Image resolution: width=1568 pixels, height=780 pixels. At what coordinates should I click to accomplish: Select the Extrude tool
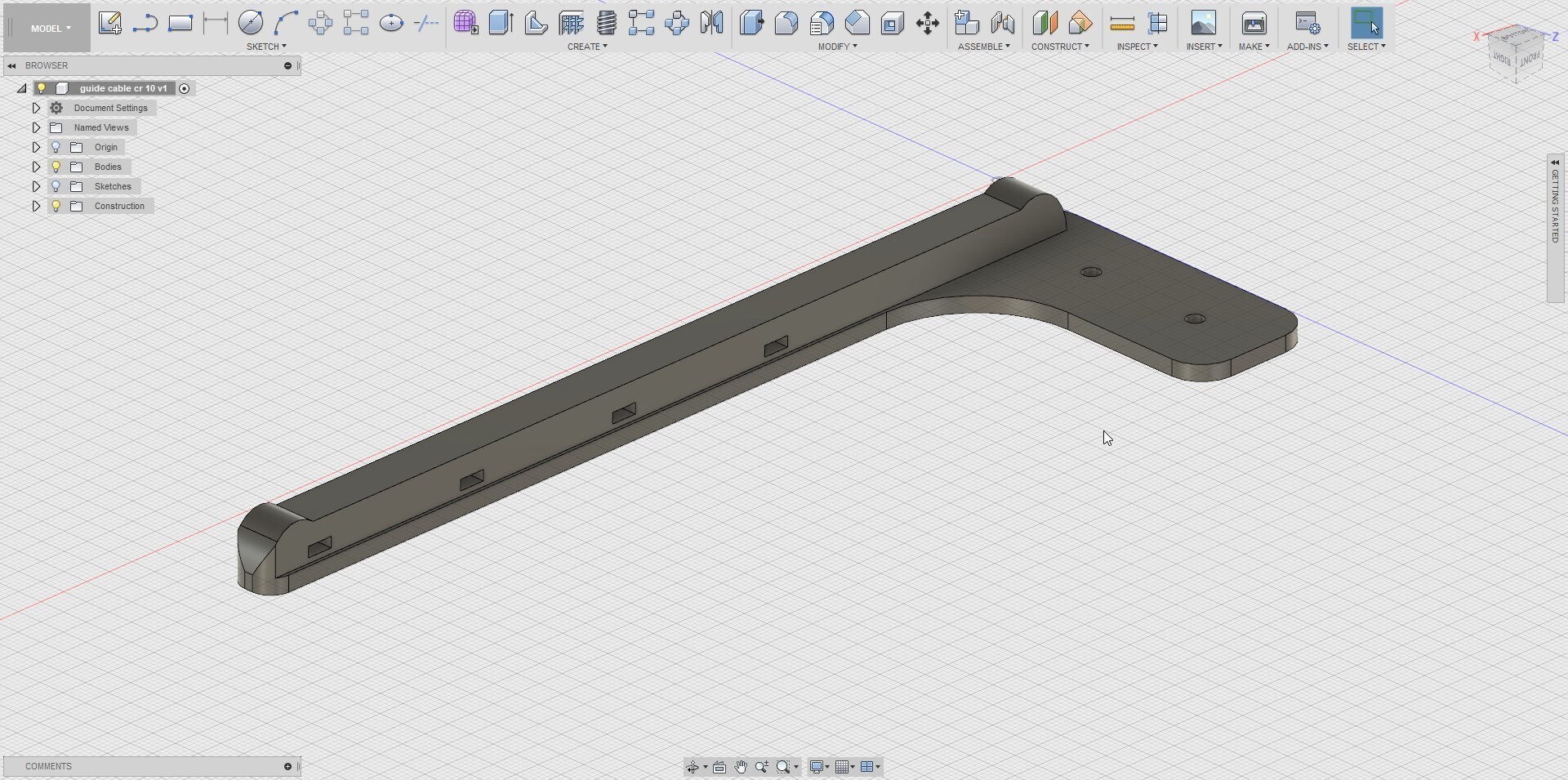[501, 23]
